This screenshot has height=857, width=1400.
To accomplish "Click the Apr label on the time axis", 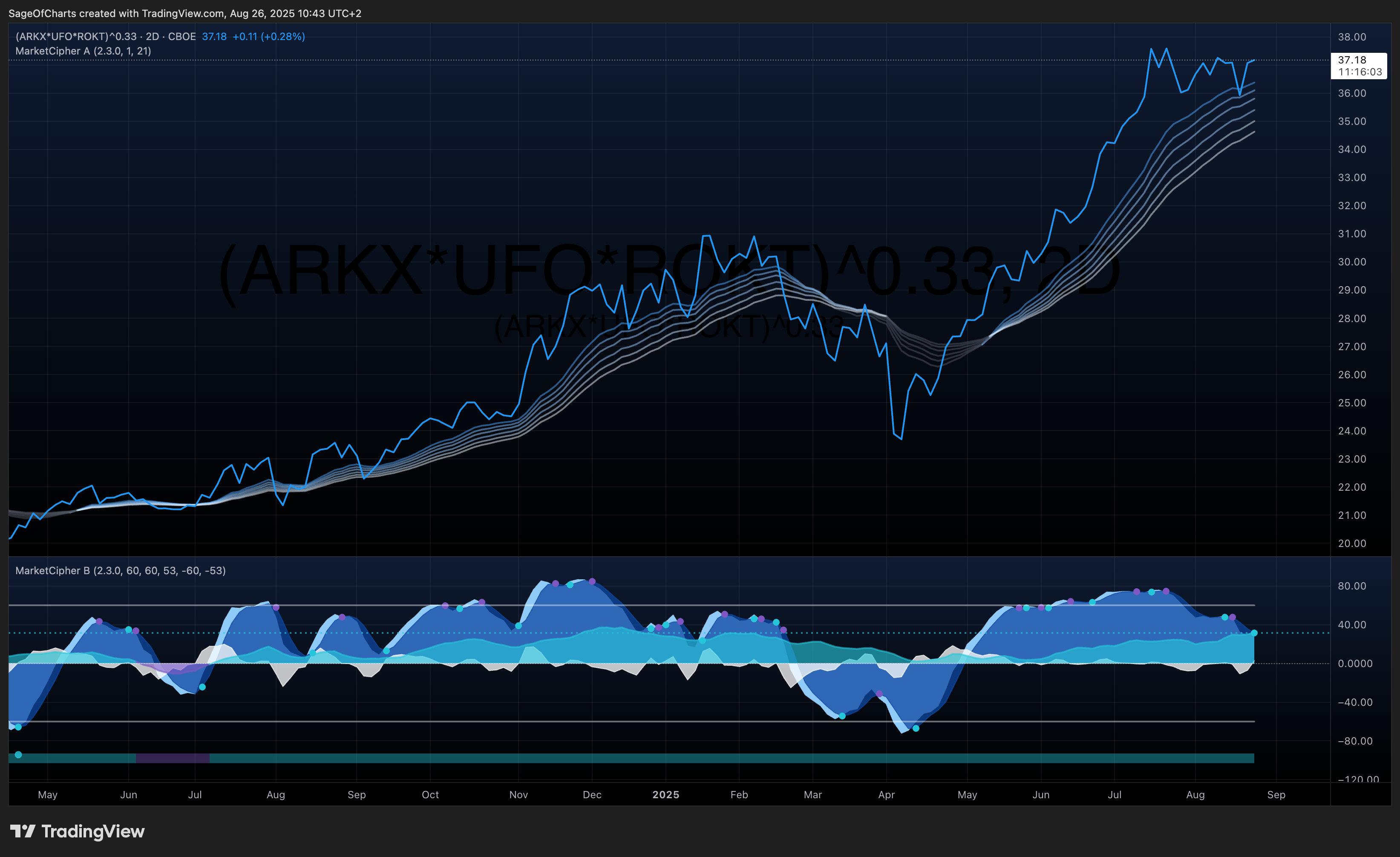I will [x=886, y=794].
